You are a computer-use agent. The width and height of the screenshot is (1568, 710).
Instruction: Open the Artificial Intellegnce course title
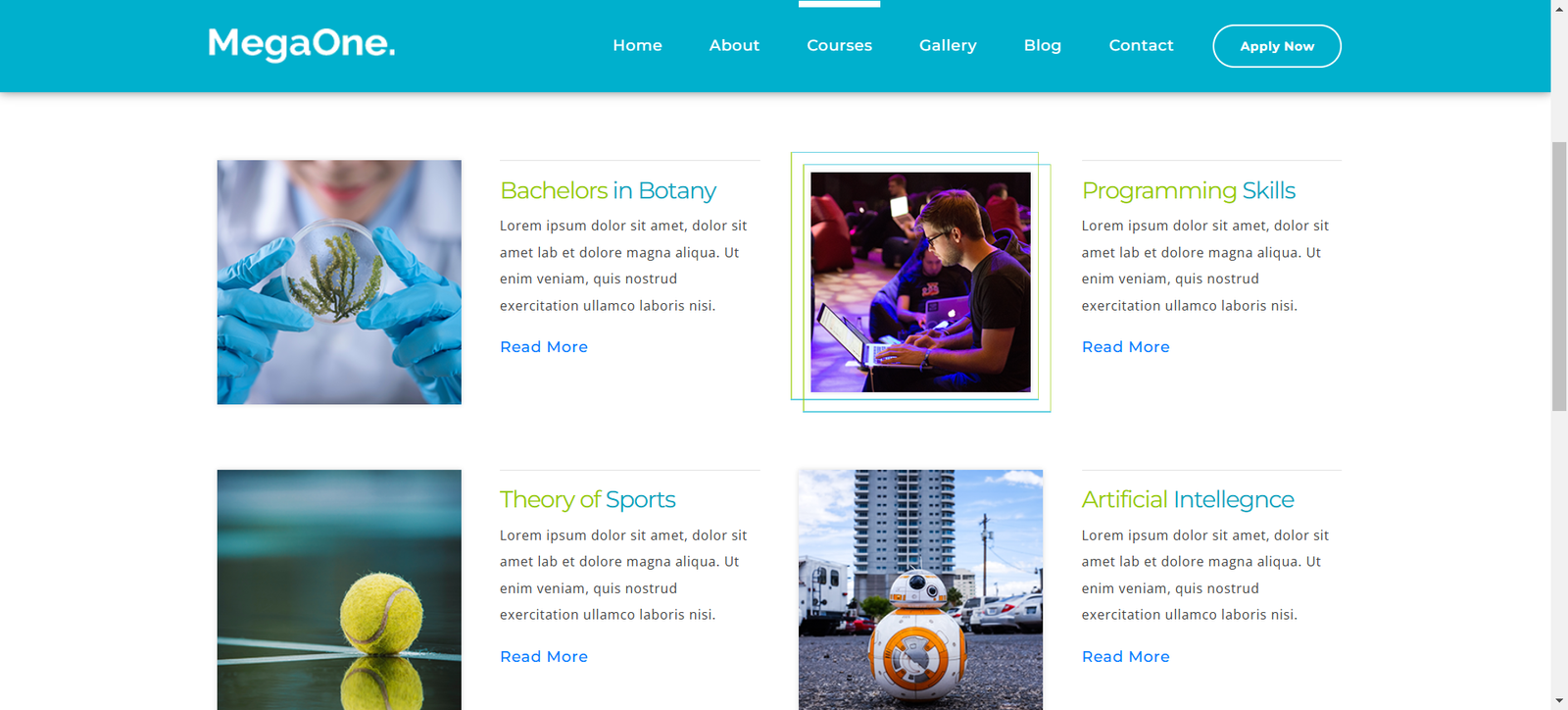point(1188,500)
